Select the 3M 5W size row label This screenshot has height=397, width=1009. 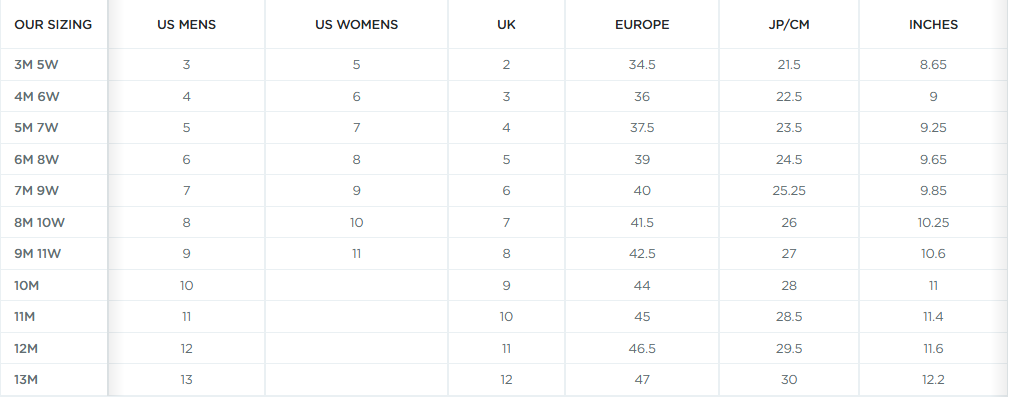[36, 64]
